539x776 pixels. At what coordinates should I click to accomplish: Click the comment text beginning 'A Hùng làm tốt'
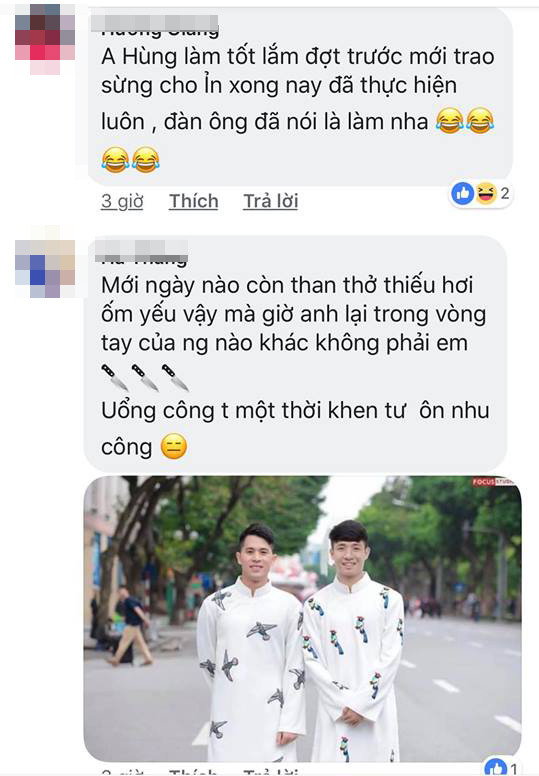[297, 89]
